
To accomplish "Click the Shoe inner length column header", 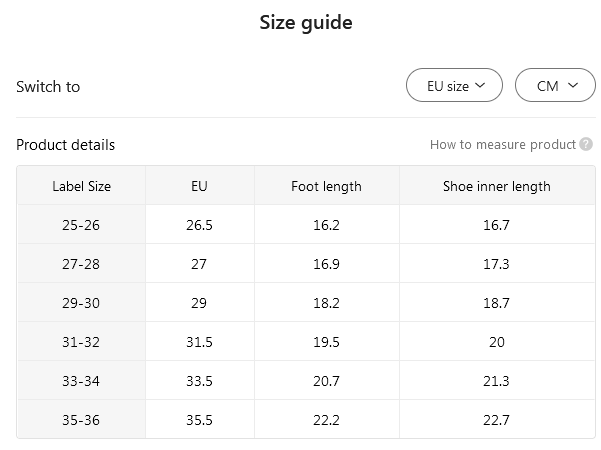I will (496, 186).
